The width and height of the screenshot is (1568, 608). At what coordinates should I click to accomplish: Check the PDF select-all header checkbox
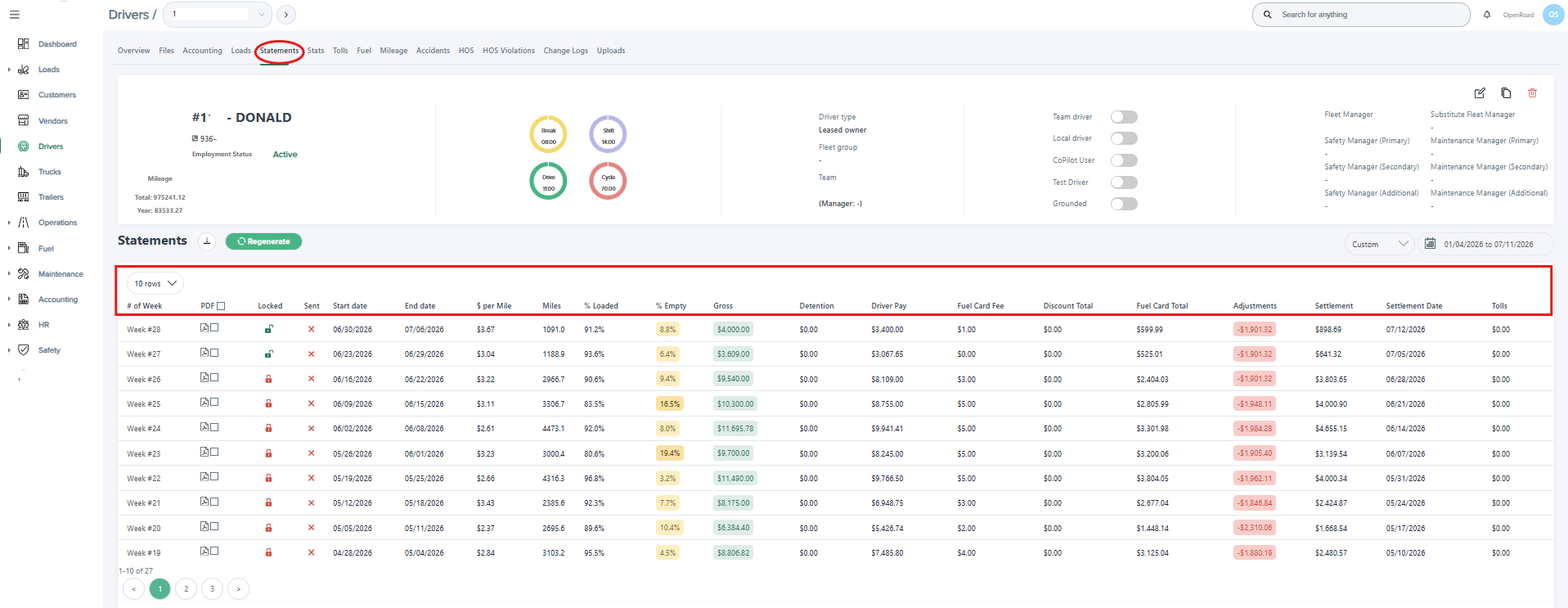pyautogui.click(x=221, y=306)
